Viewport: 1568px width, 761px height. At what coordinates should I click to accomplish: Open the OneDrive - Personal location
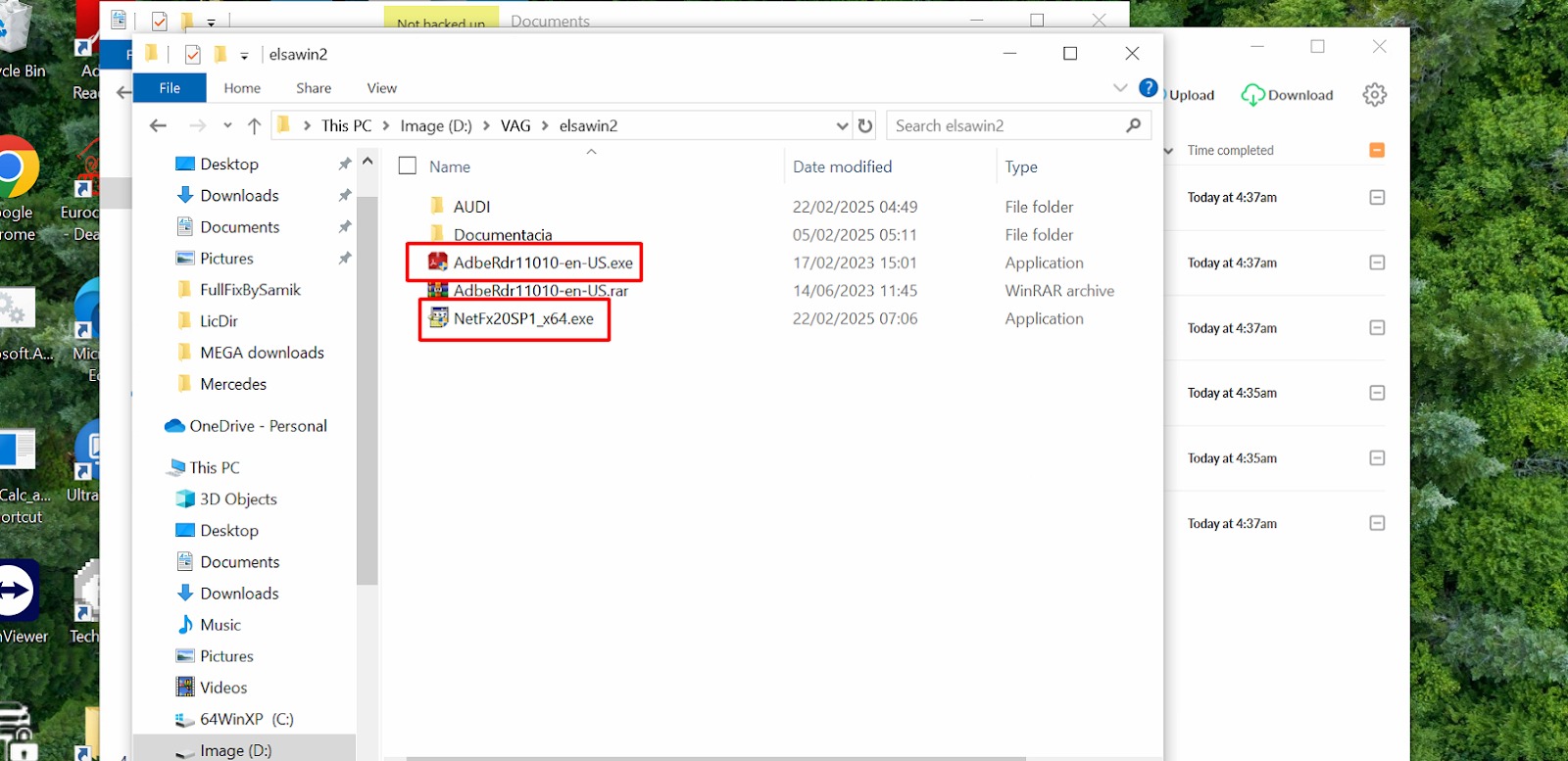click(x=258, y=426)
